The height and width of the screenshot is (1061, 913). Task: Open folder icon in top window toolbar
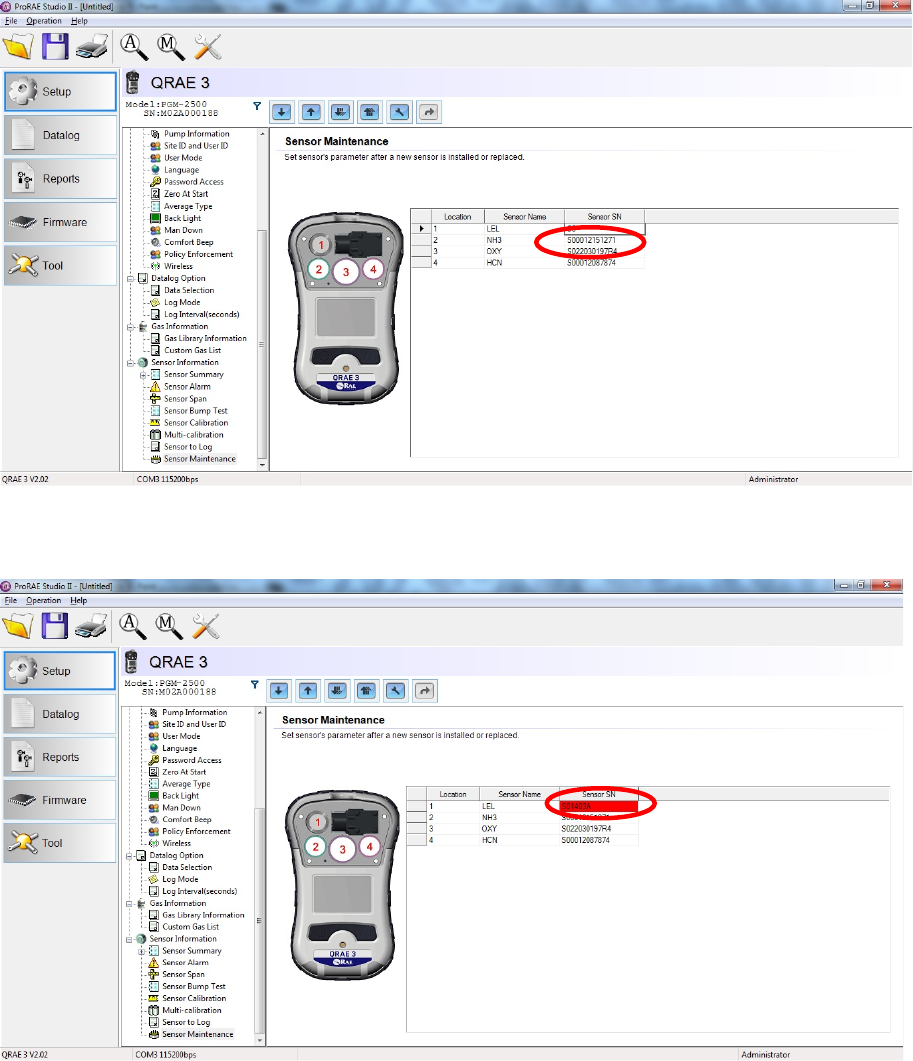click(x=18, y=47)
